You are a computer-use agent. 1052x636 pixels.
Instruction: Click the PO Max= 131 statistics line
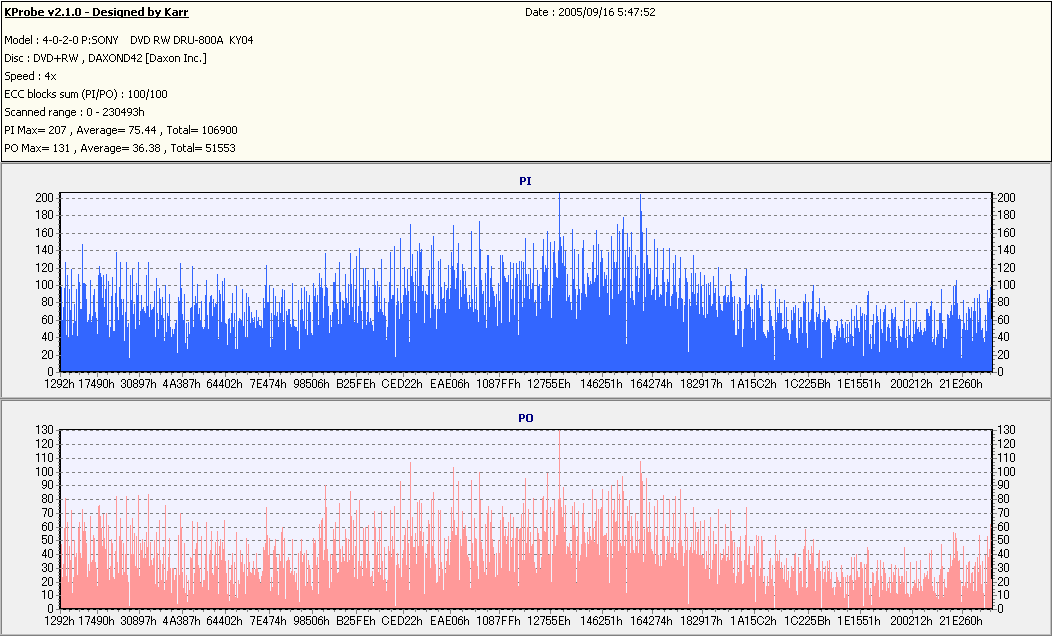click(120, 148)
